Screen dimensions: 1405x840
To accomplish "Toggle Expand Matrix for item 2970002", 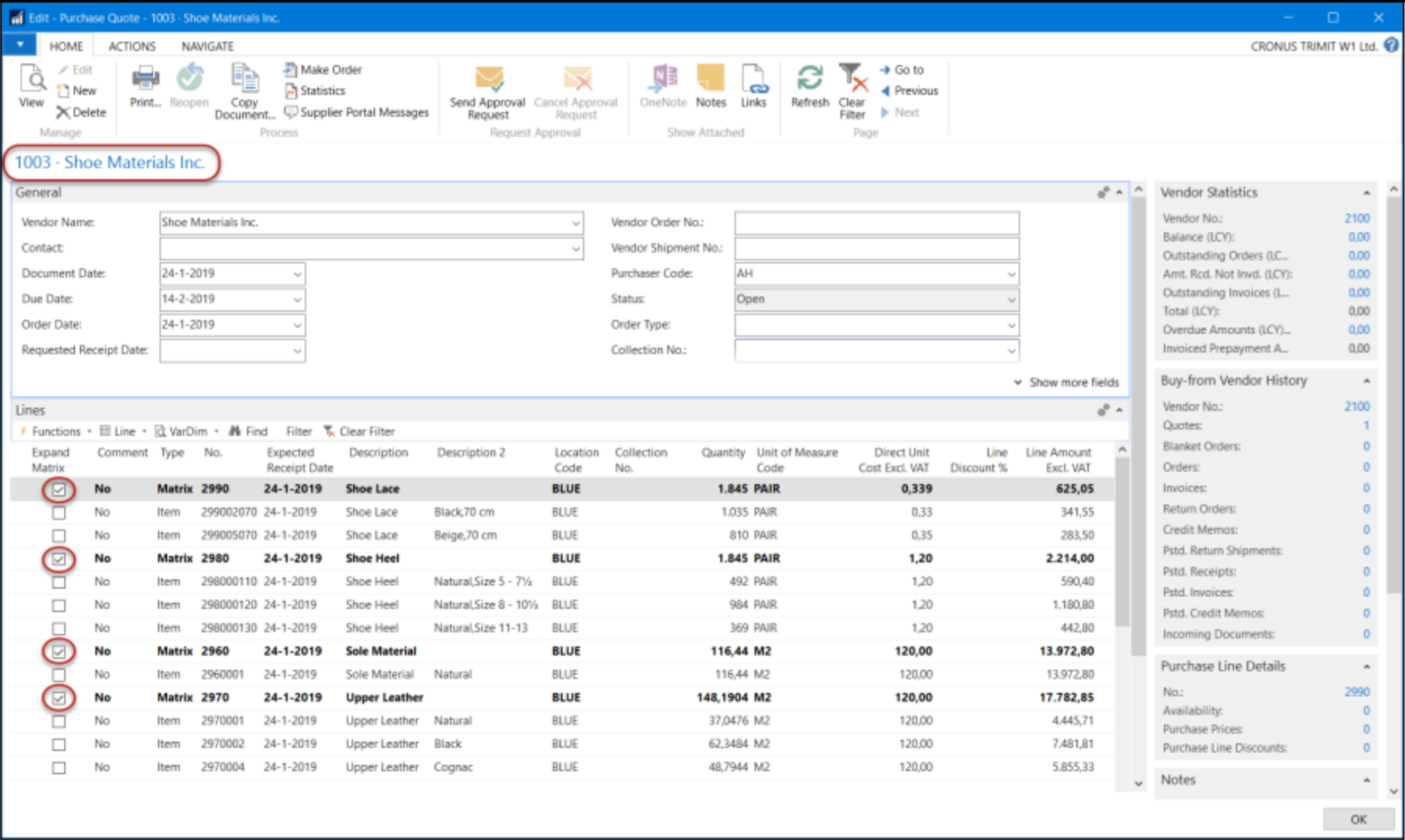I will pos(59,745).
